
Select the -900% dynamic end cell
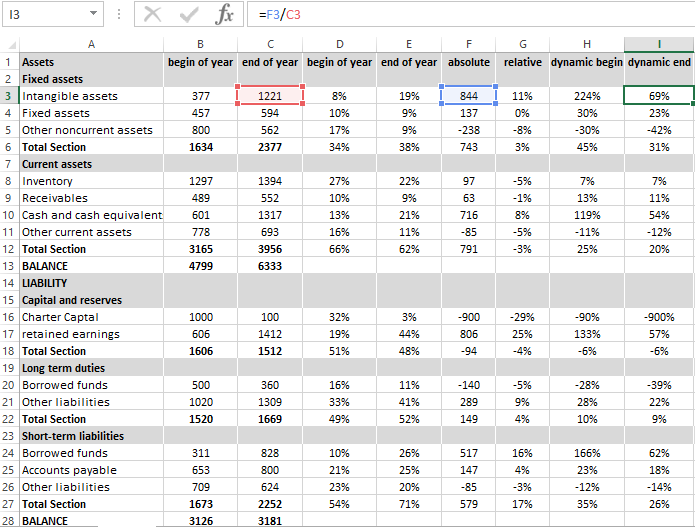pos(659,317)
